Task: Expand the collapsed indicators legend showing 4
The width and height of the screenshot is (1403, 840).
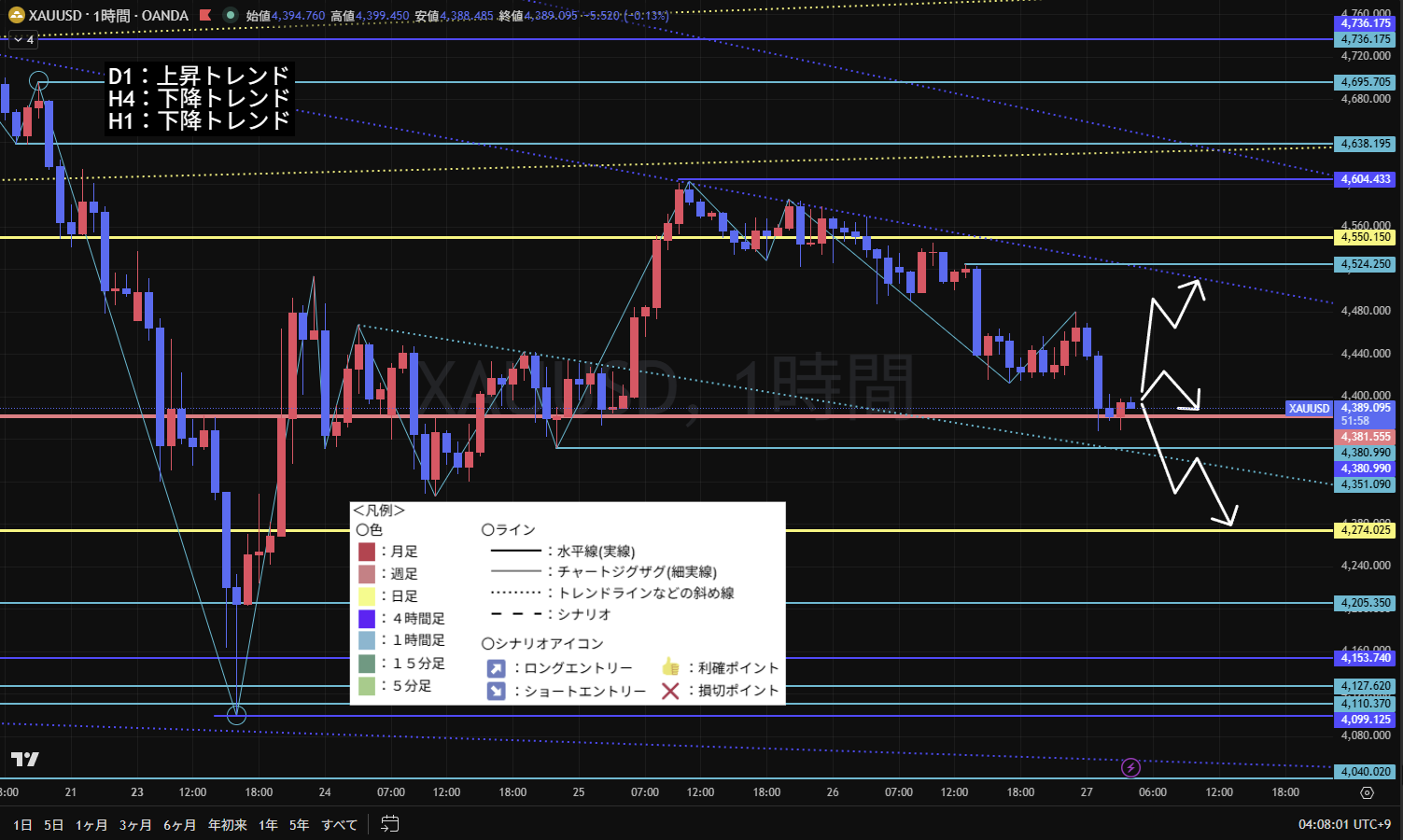Action: tap(22, 40)
